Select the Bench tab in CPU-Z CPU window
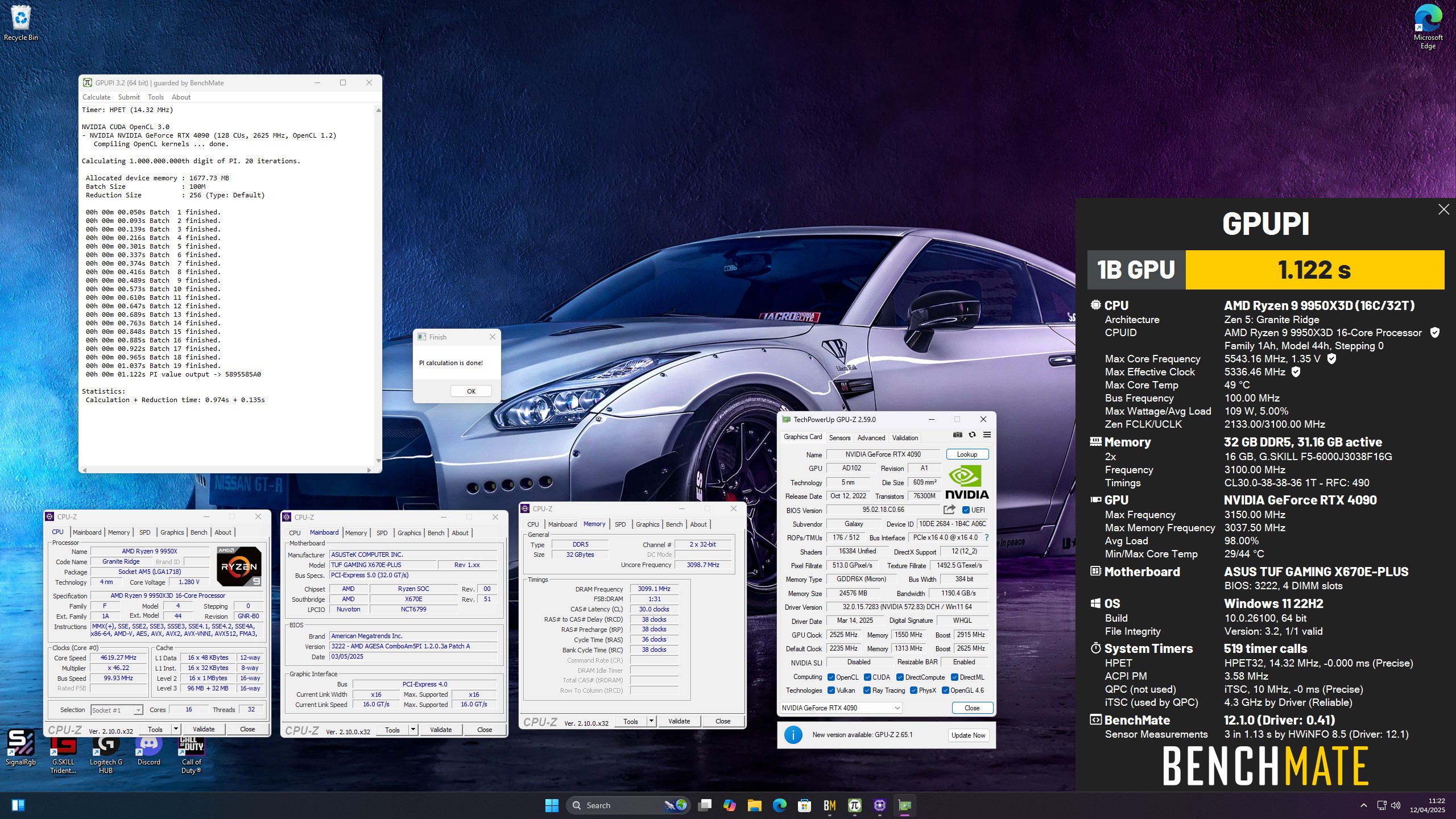 point(198,532)
